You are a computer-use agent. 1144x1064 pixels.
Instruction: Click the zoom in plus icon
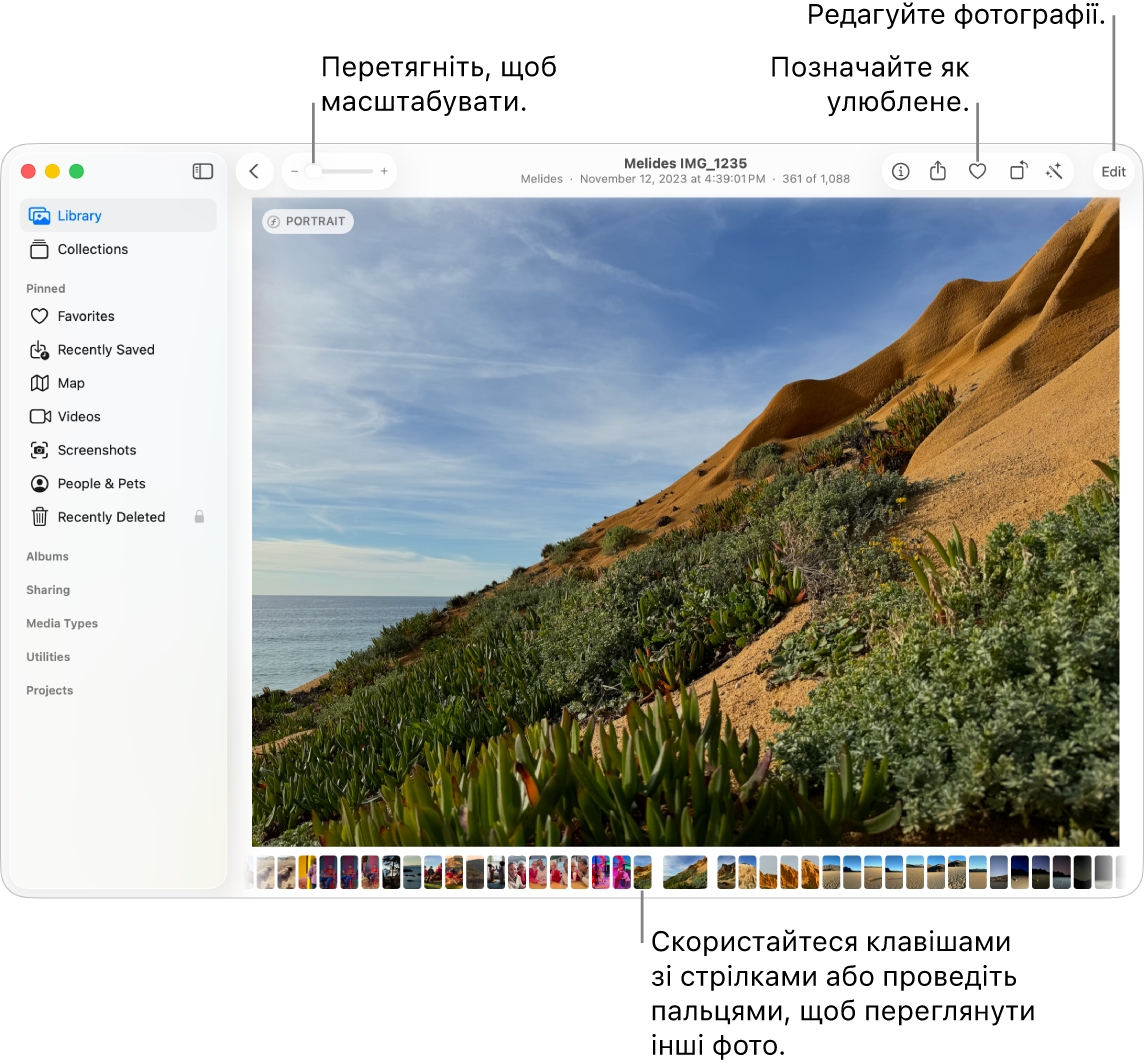click(384, 172)
